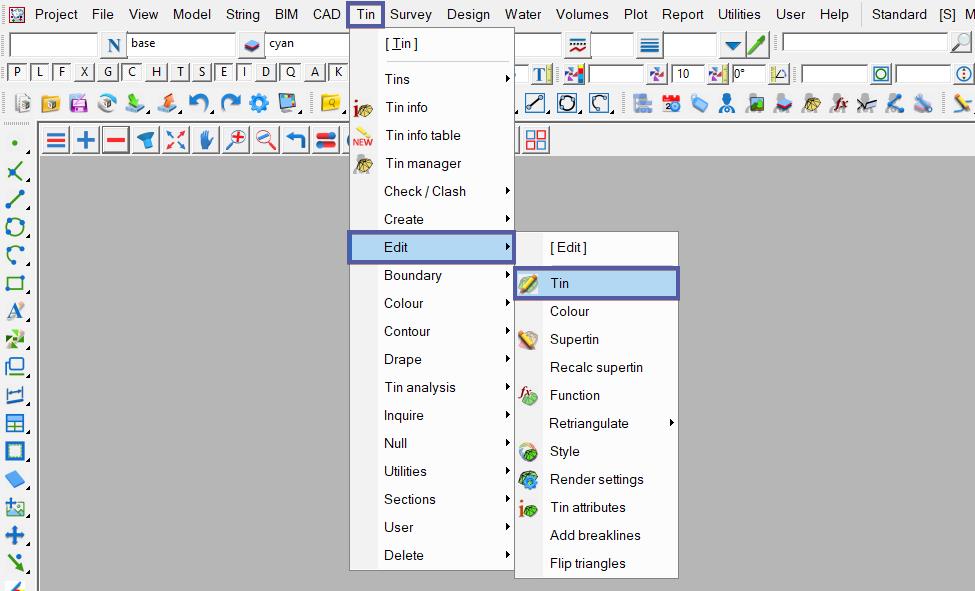
Task: Open the Design menu
Action: pos(468,14)
